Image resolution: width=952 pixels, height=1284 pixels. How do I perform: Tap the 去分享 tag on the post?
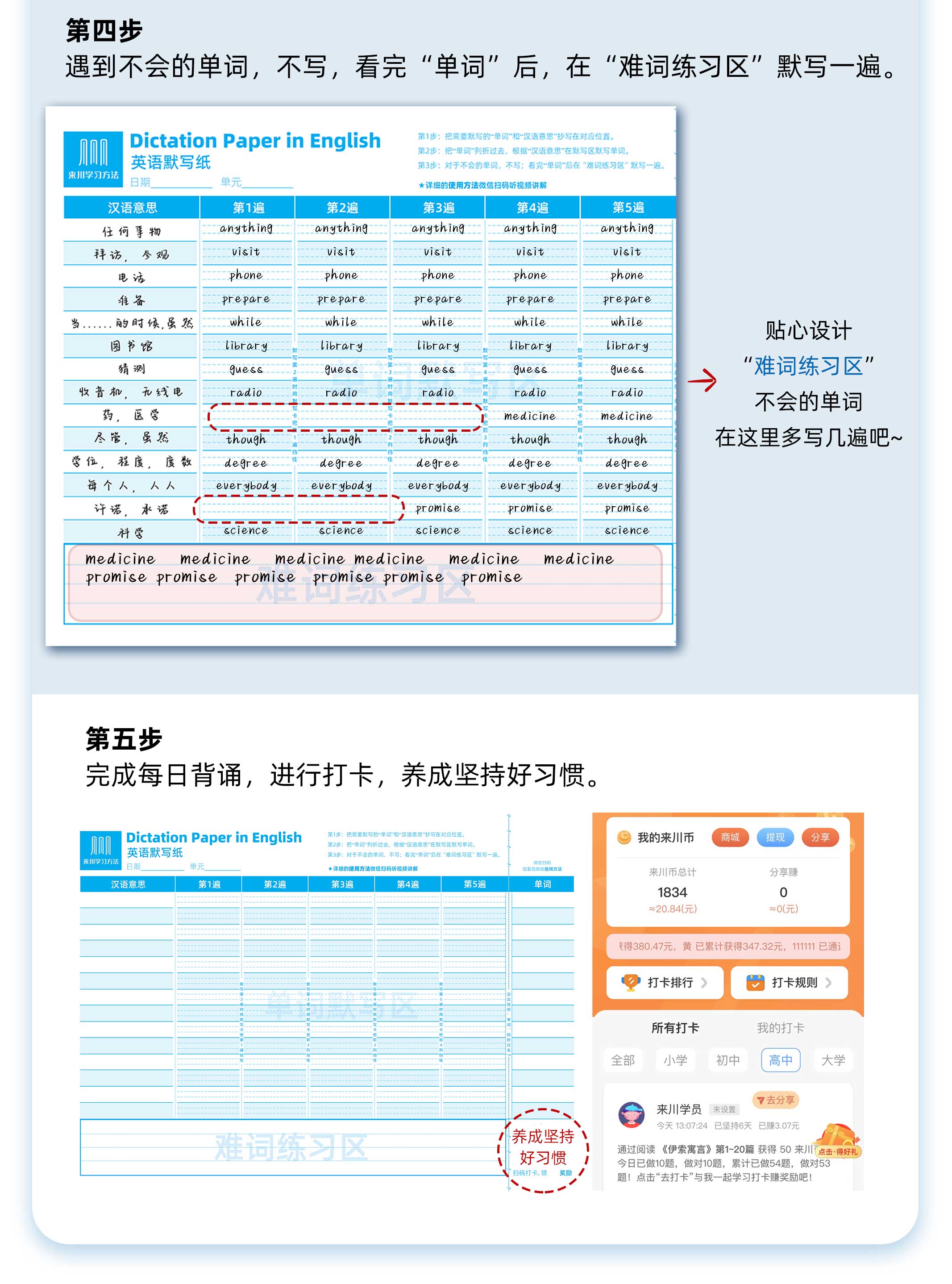(x=775, y=1100)
